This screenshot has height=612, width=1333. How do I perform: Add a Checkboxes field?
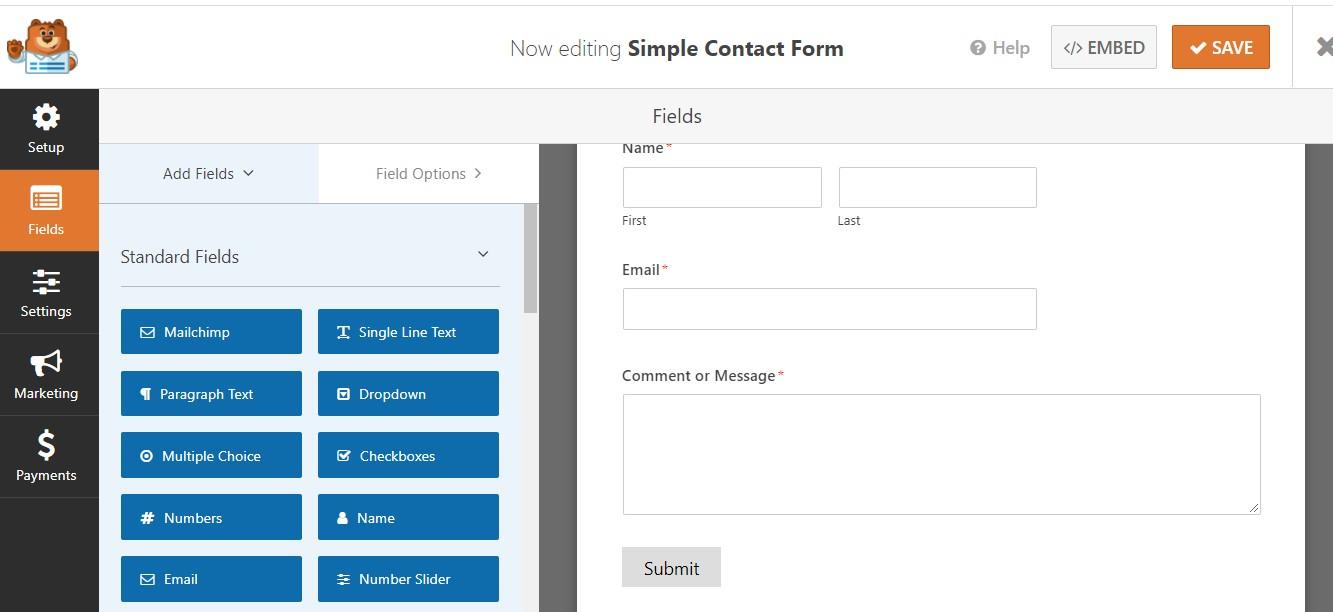point(408,456)
